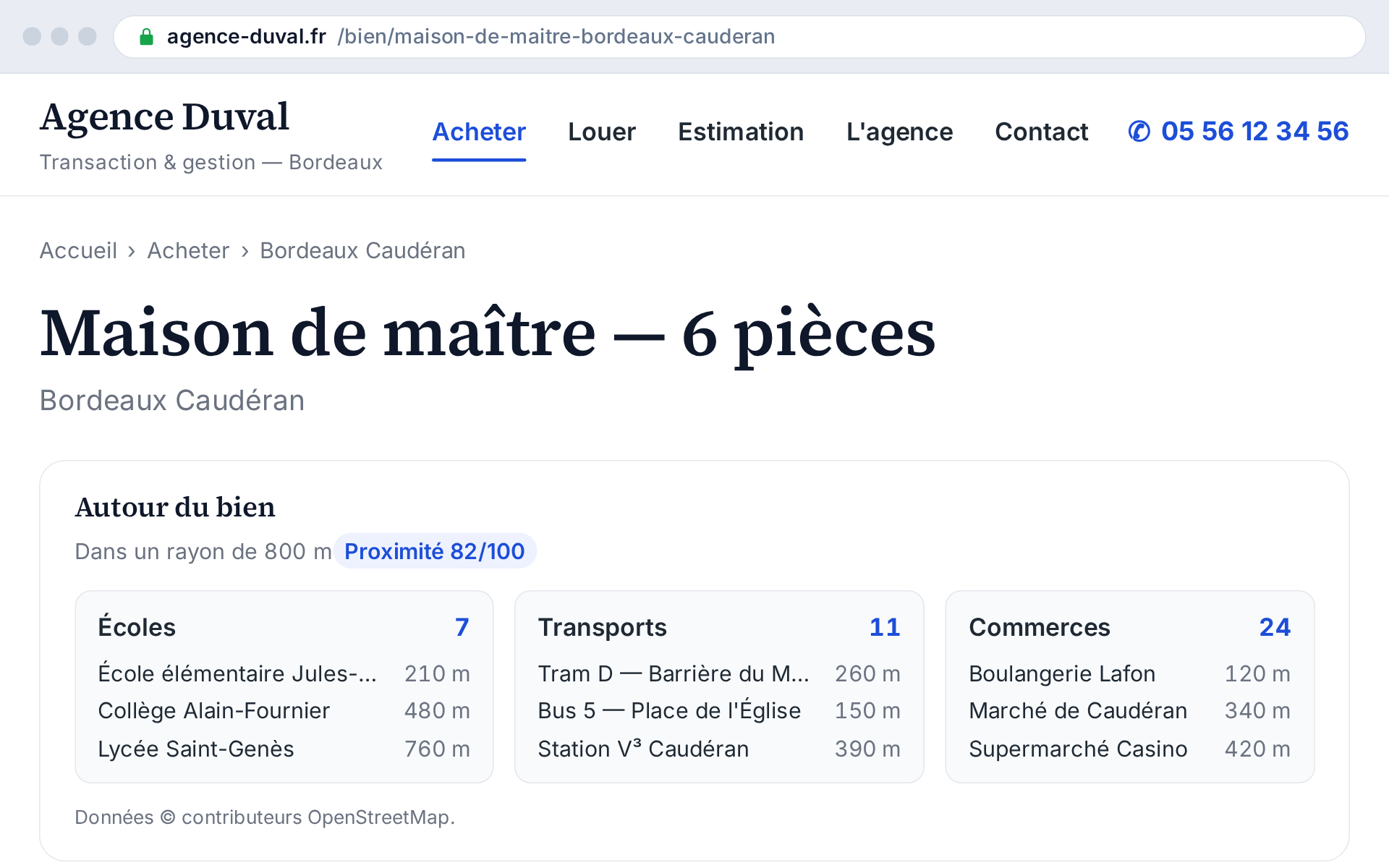Click the 120 m distance value
The height and width of the screenshot is (868, 1389).
coord(1257,673)
